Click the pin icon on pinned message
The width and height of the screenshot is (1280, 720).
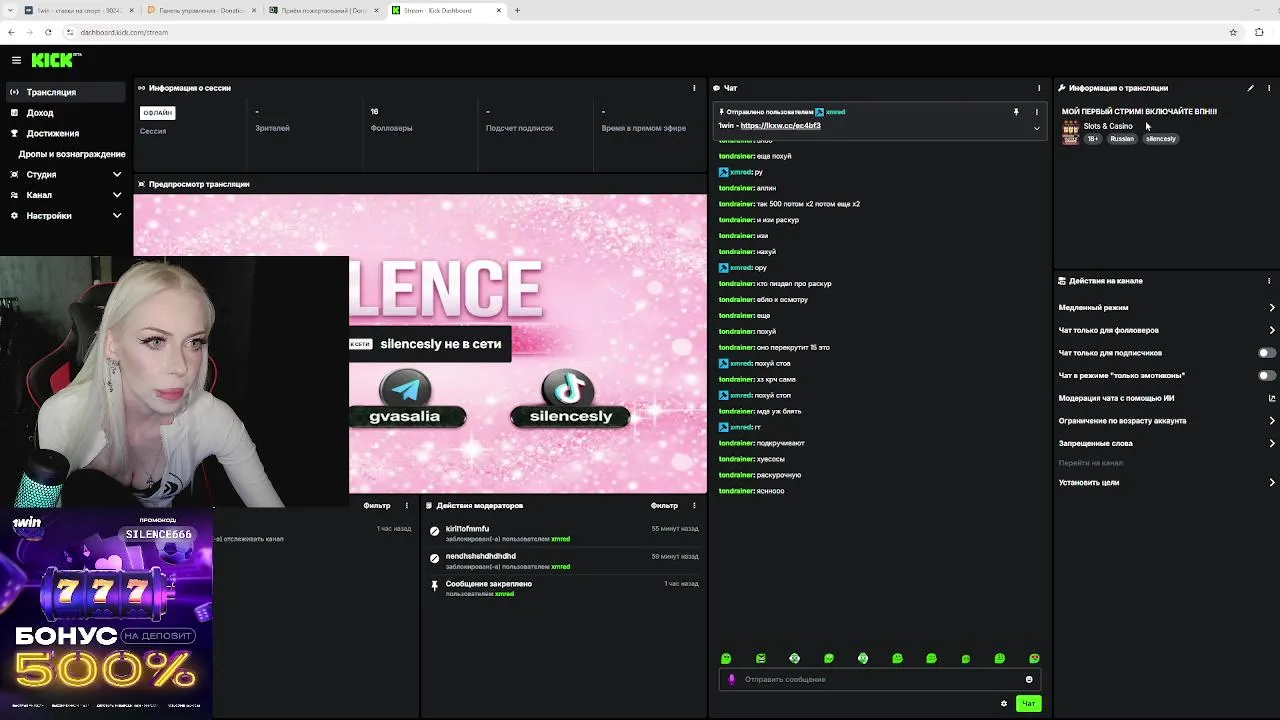point(1016,112)
